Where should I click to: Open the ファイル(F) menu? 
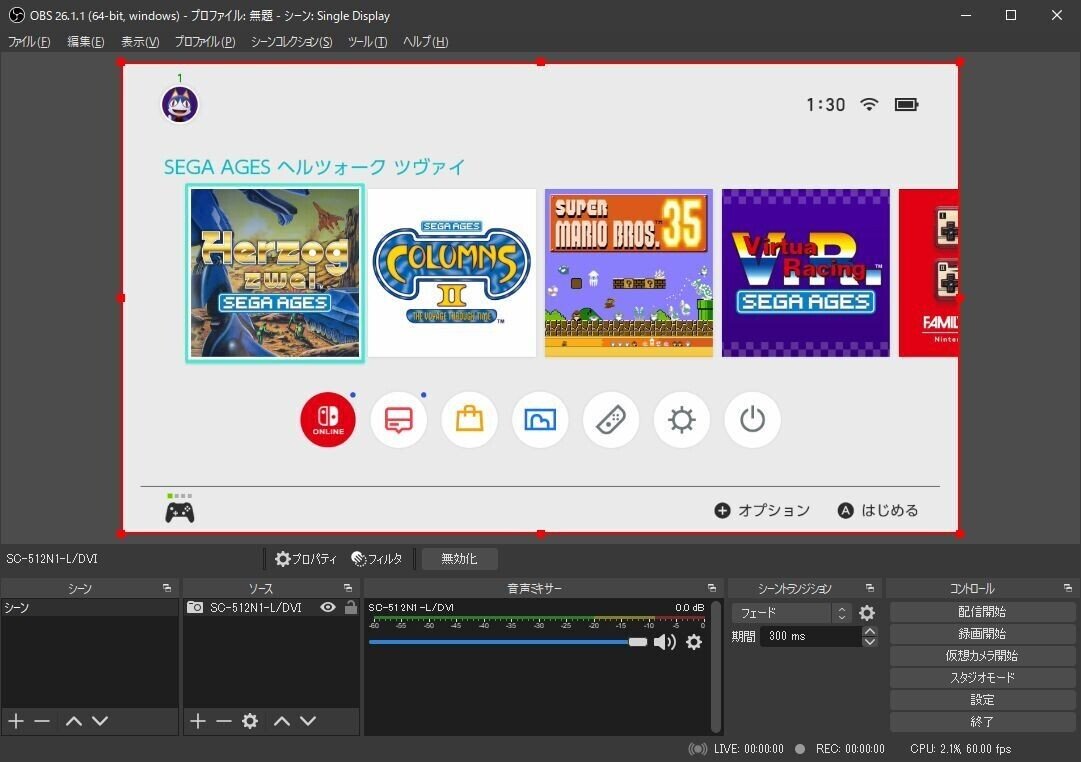coord(29,41)
